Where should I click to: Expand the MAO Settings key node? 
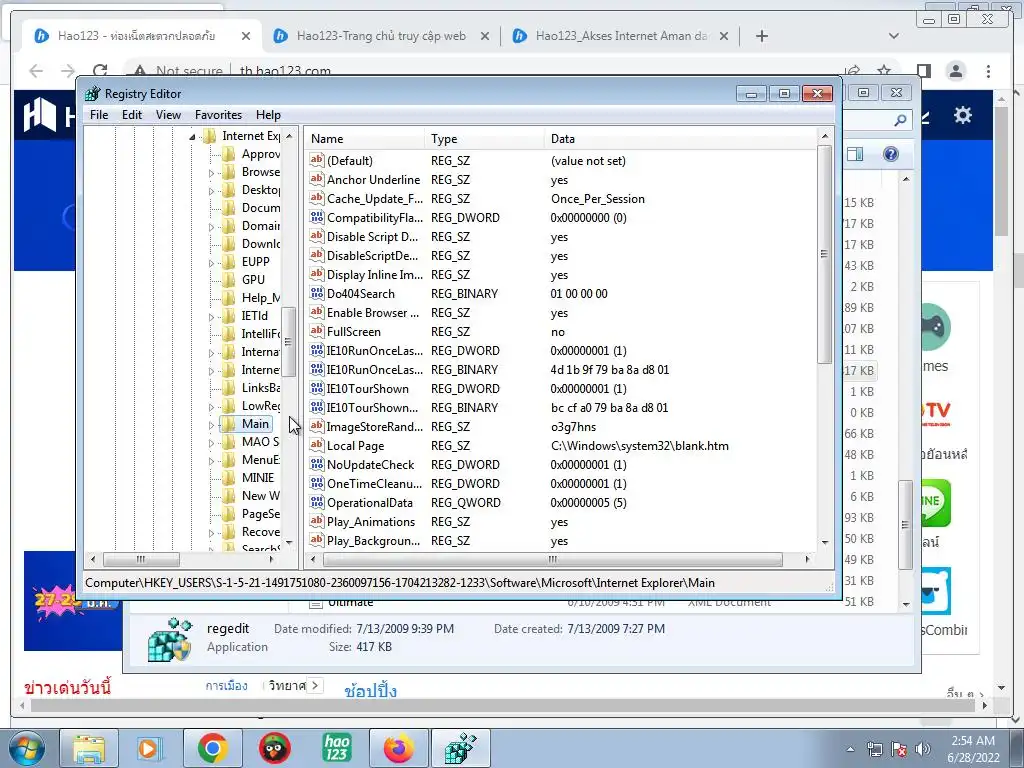211,443
